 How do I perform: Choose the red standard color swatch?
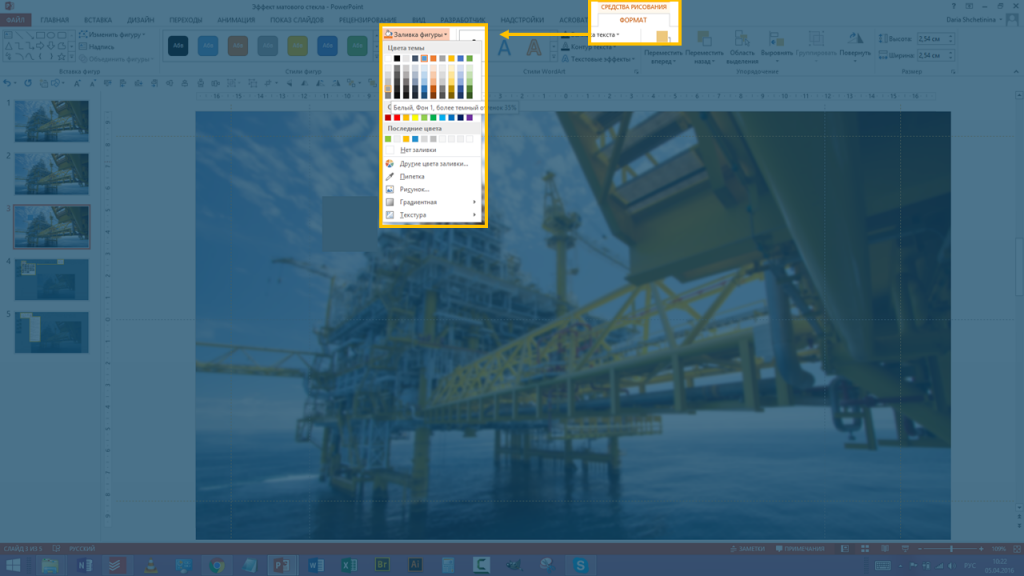coord(389,118)
